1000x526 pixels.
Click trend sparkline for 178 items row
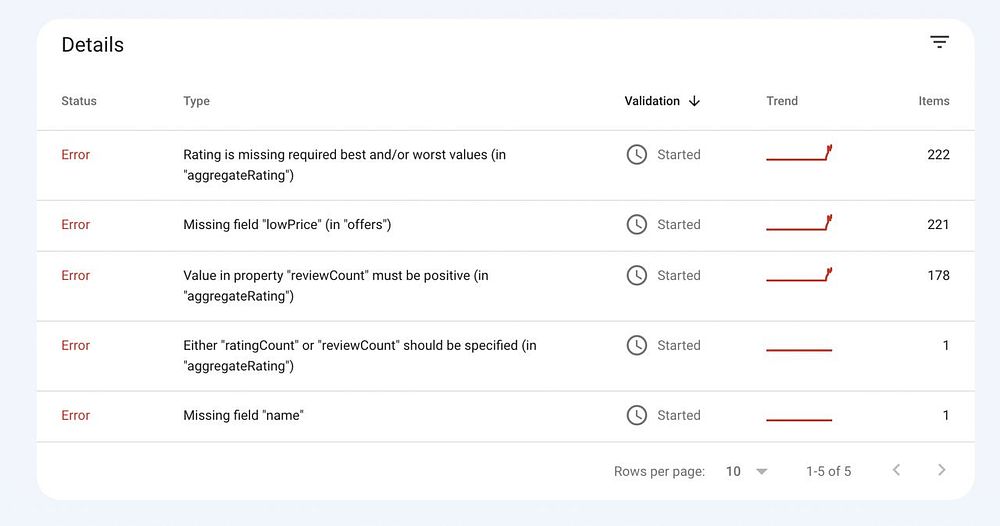799,275
